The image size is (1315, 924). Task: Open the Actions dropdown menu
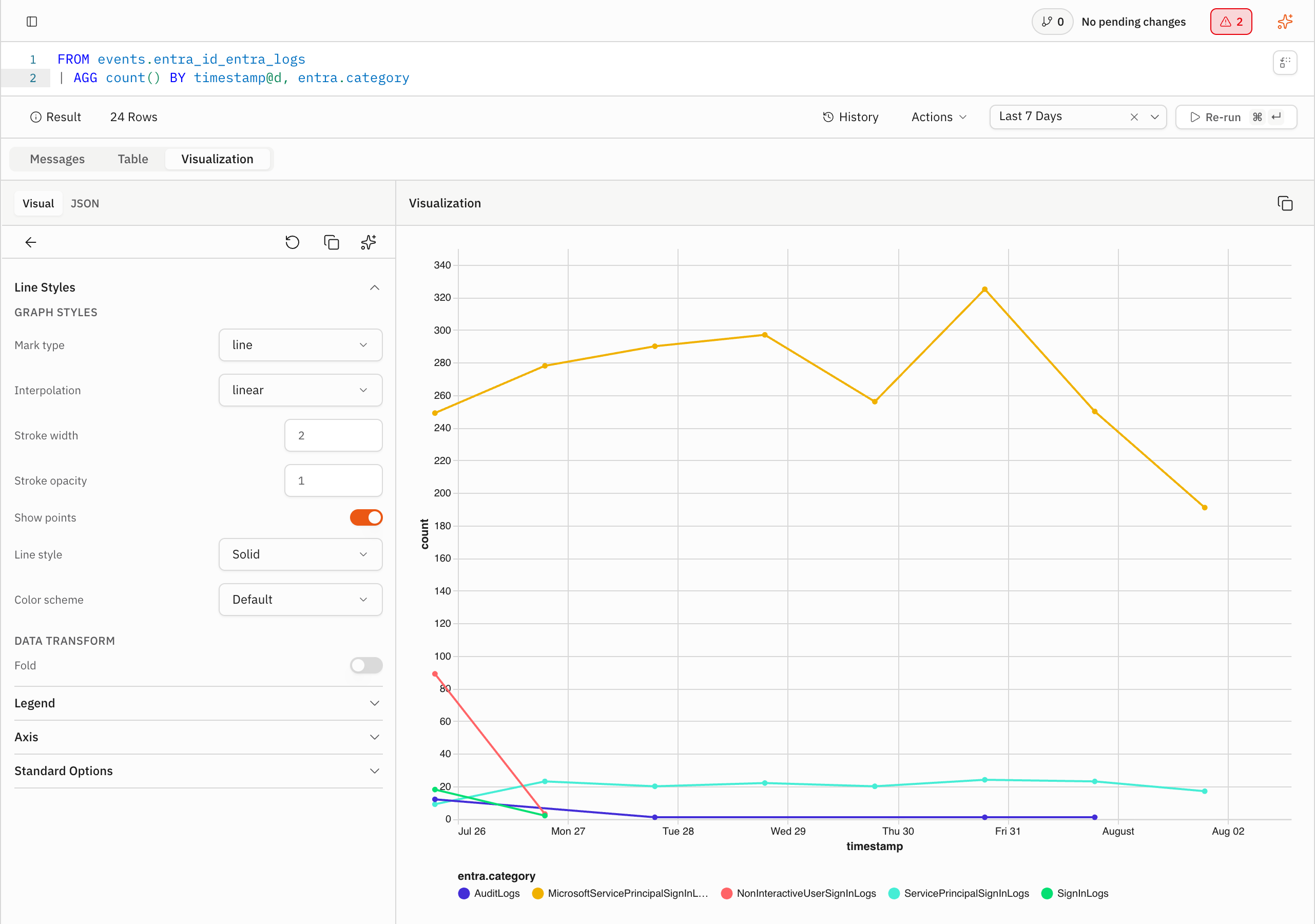[x=939, y=117]
